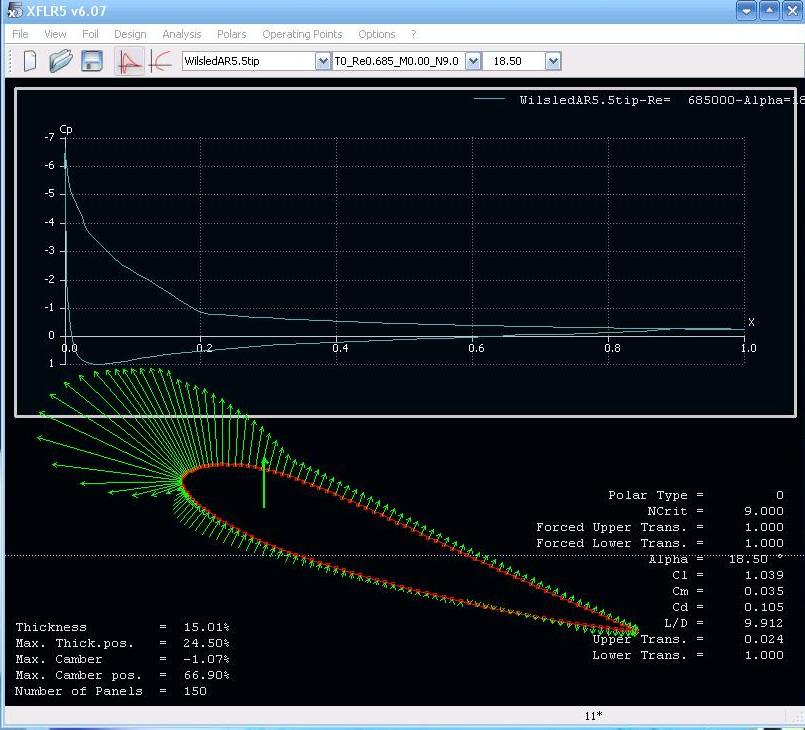Image resolution: width=805 pixels, height=730 pixels.
Task: Click the green lift arrow on the airfoil
Action: pos(264,482)
